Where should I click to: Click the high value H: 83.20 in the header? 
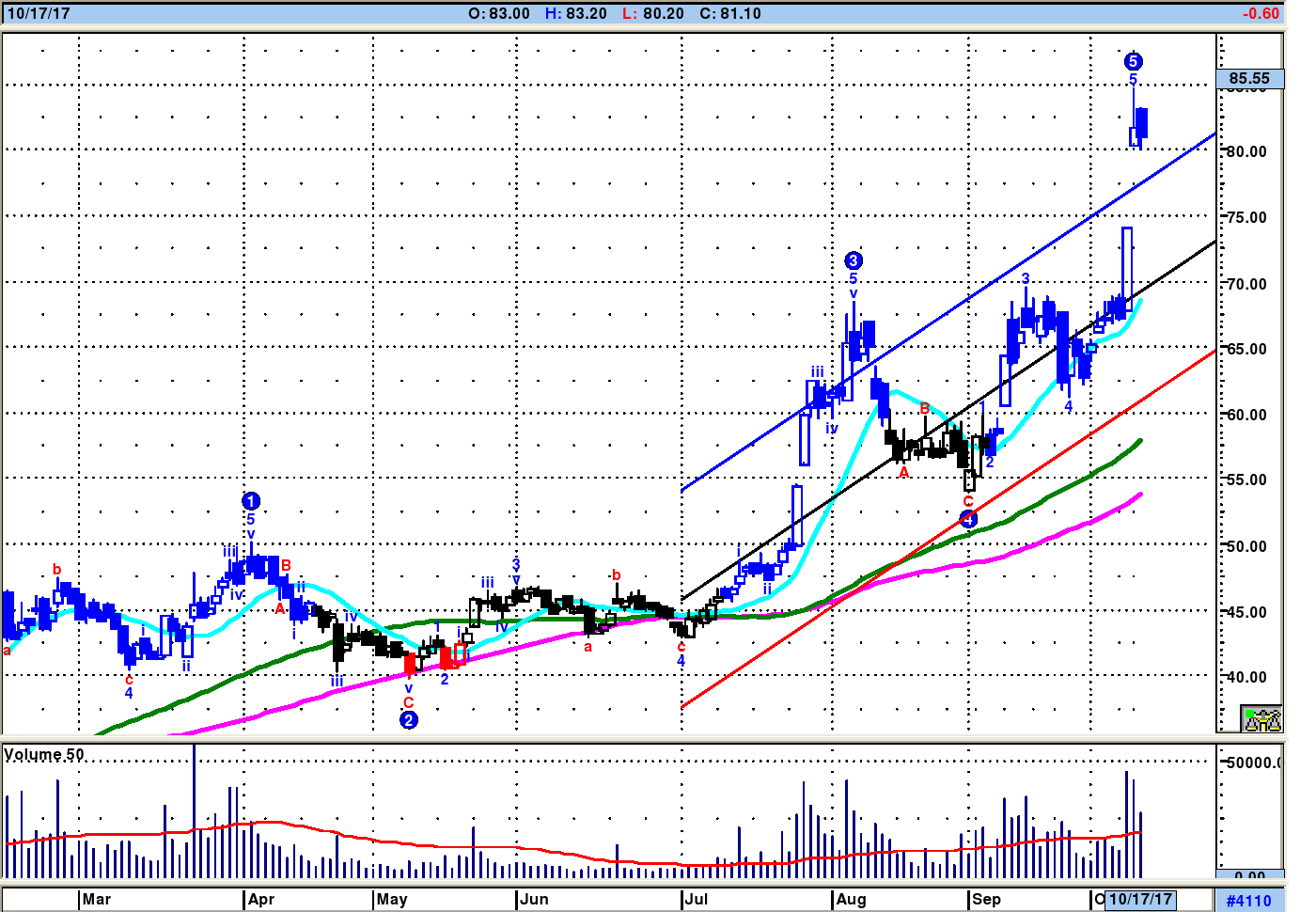576,13
